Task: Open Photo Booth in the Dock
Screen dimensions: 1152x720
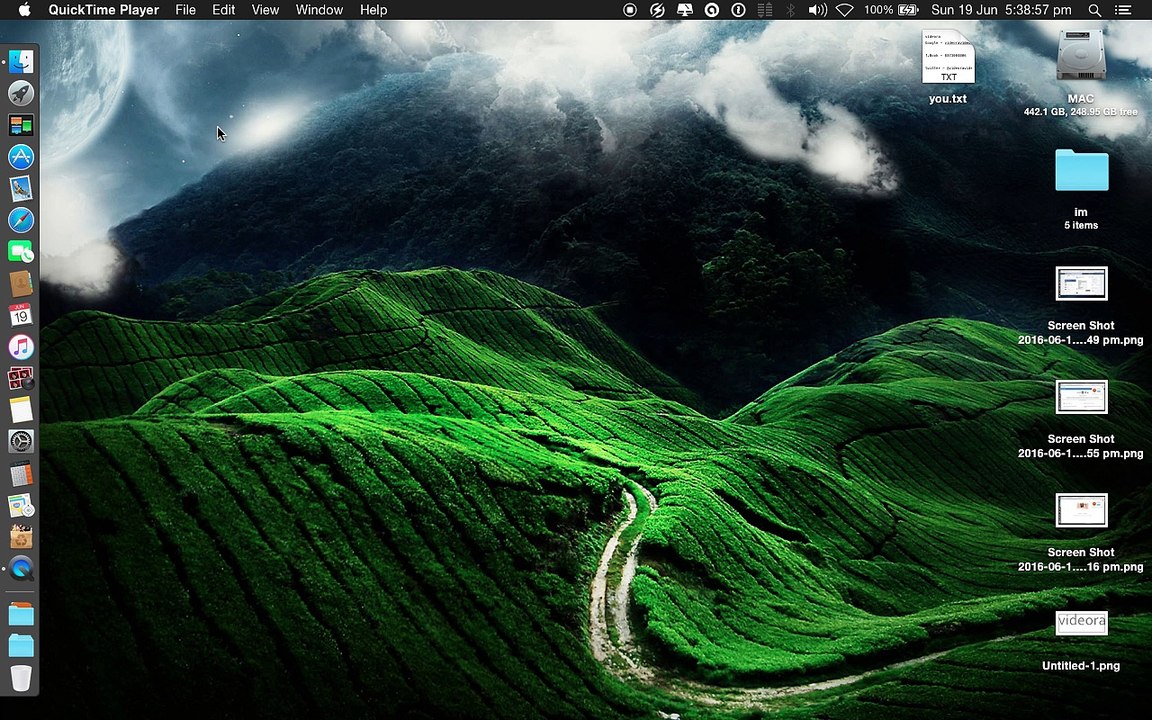Action: coord(21,378)
